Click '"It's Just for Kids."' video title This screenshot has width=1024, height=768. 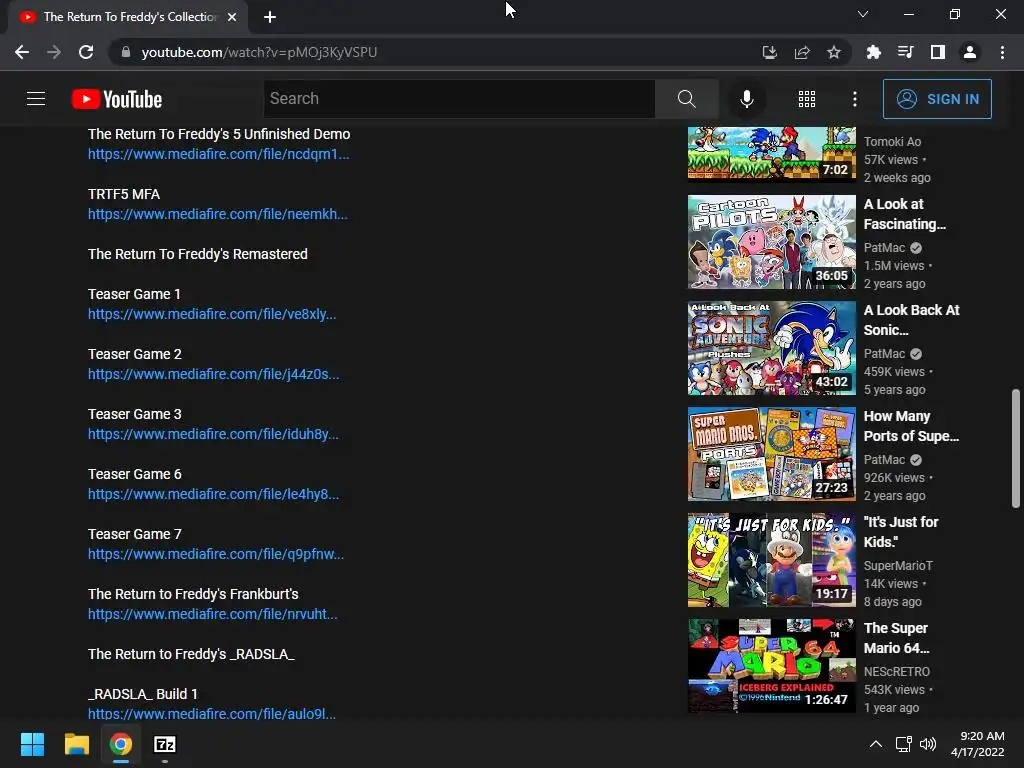[901, 532]
